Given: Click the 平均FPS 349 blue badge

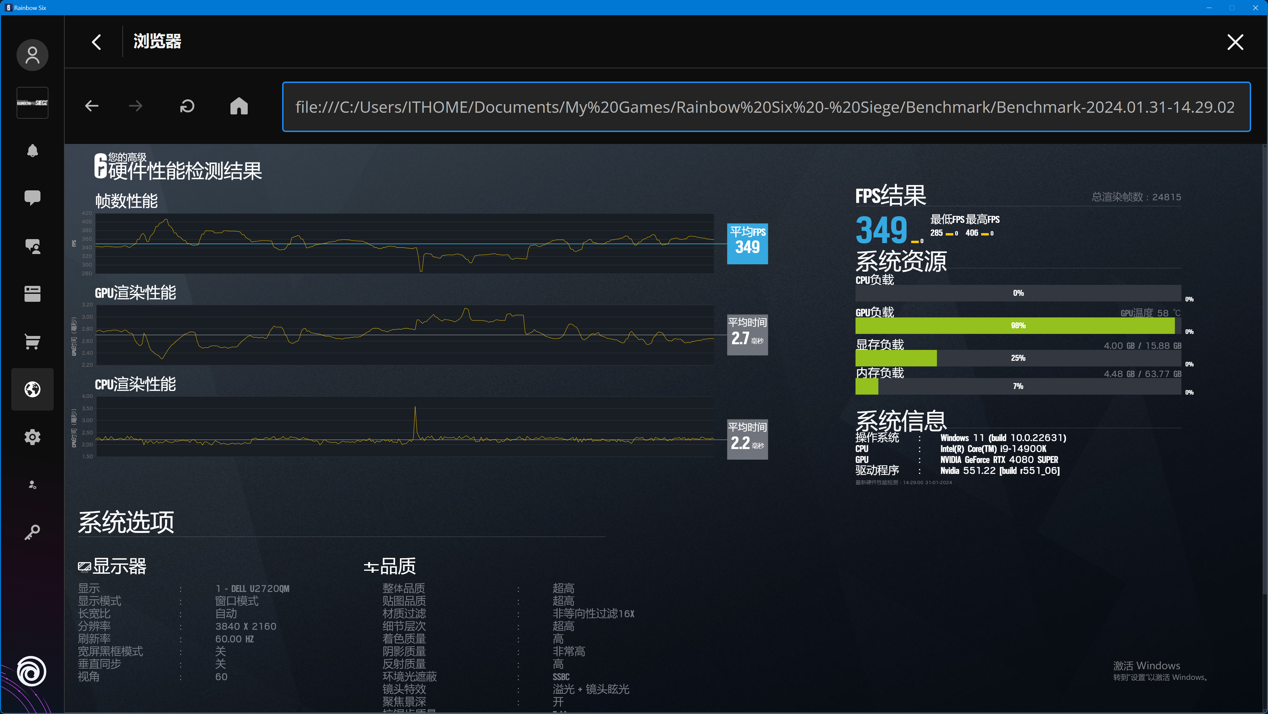Looking at the screenshot, I should click(747, 243).
